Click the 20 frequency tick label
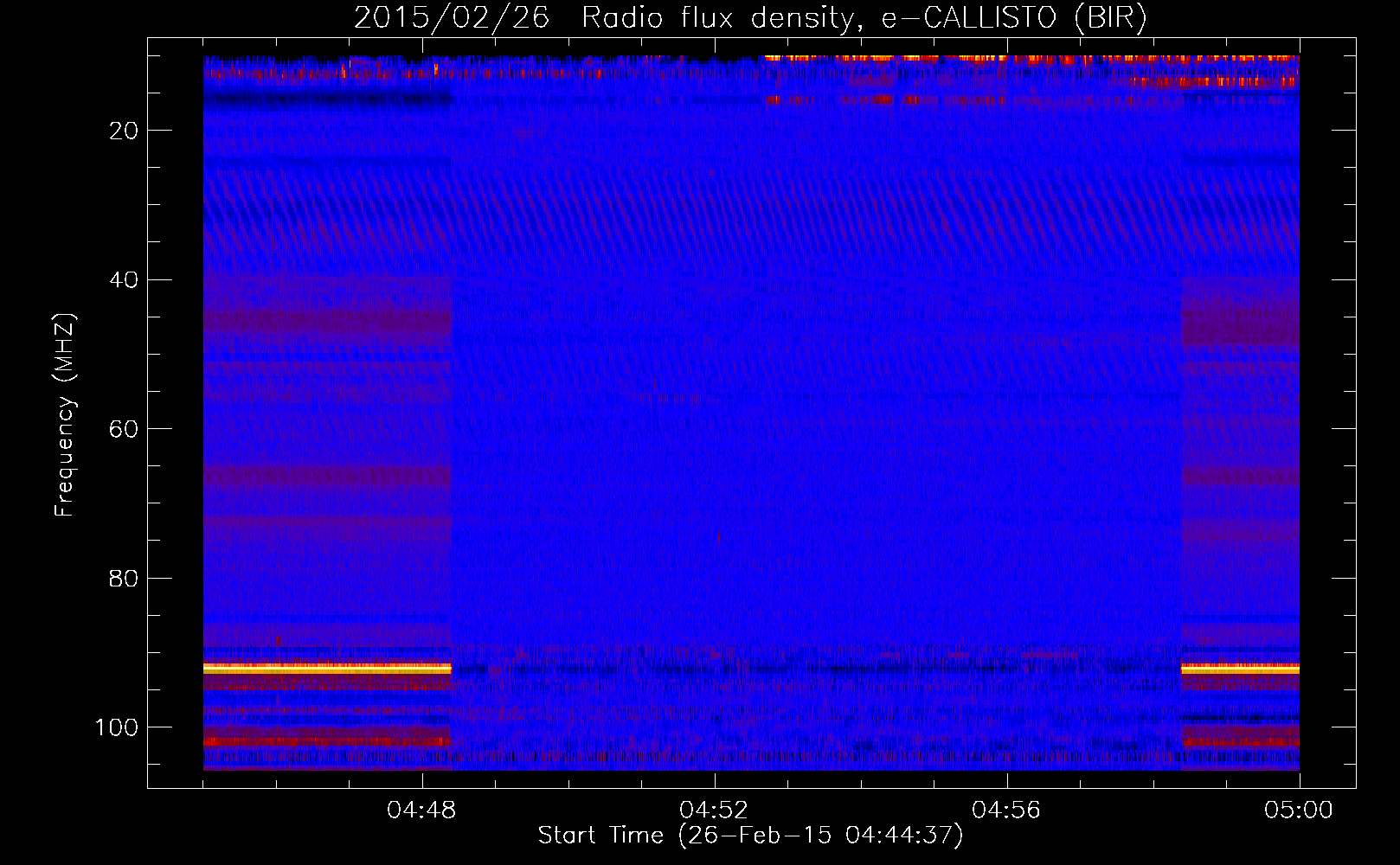This screenshot has height=865, width=1400. tap(125, 131)
